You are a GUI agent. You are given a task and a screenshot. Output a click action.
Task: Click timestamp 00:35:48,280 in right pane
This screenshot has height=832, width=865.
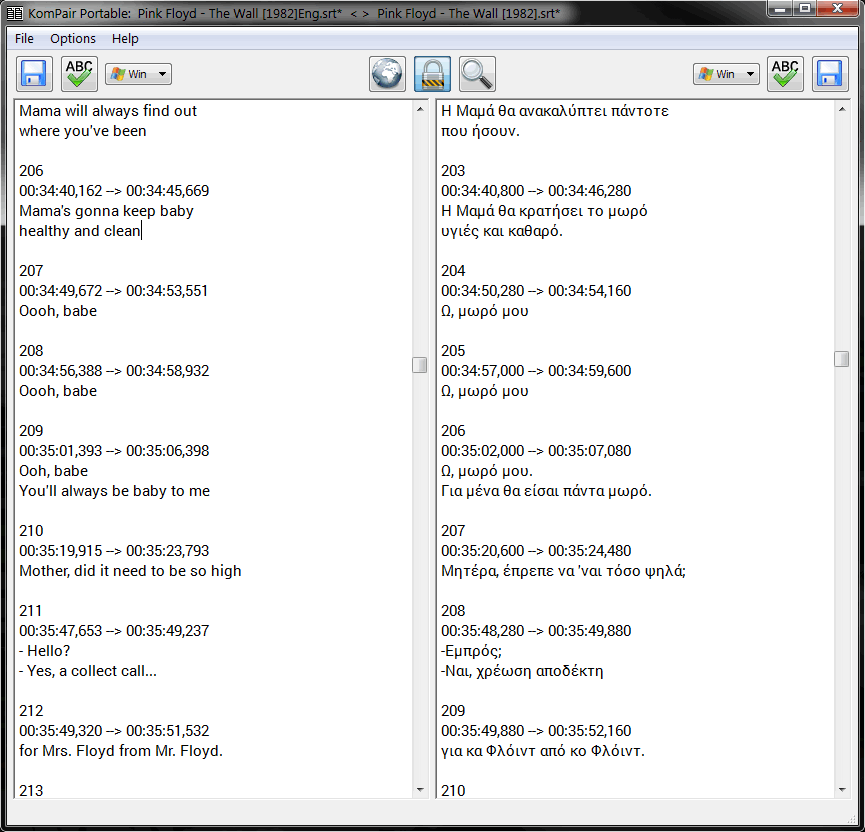coord(483,631)
